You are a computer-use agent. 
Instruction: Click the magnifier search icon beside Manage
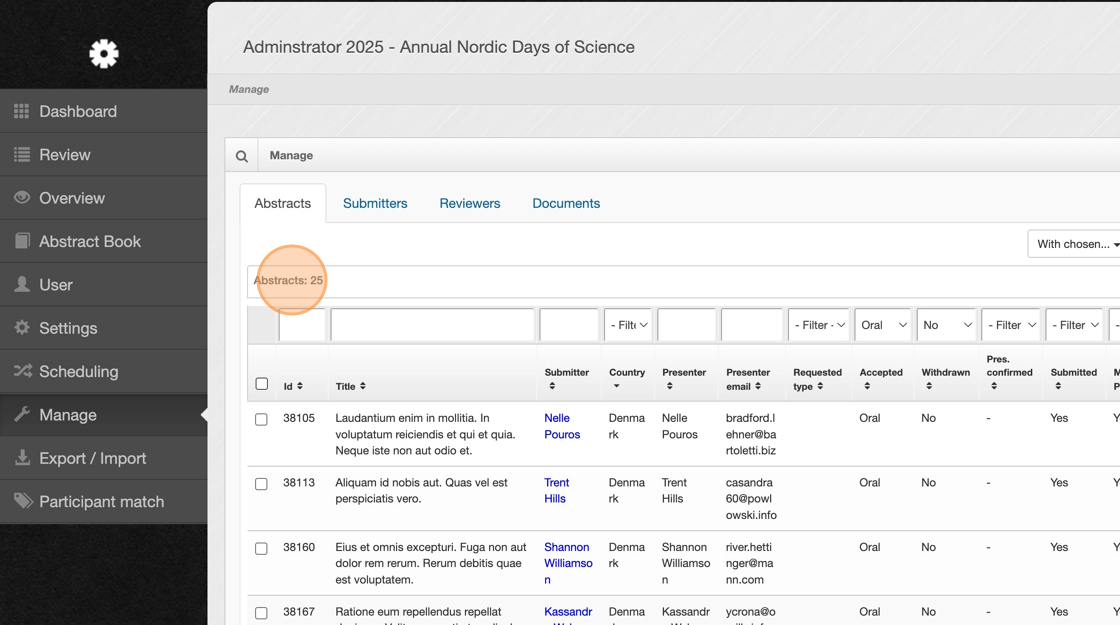[242, 156]
